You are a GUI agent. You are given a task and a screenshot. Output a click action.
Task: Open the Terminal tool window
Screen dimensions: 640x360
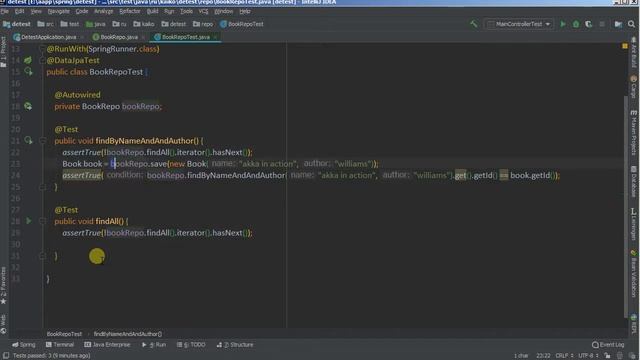[x=60, y=345]
